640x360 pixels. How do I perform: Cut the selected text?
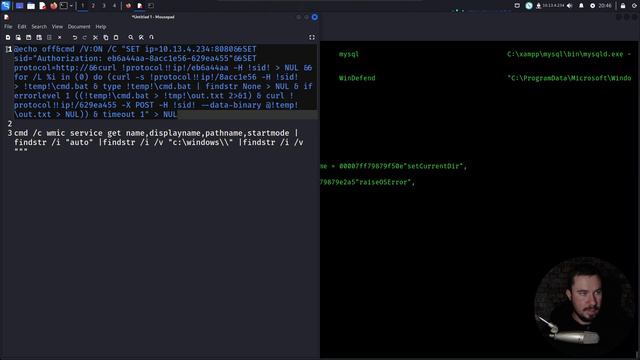95,38
